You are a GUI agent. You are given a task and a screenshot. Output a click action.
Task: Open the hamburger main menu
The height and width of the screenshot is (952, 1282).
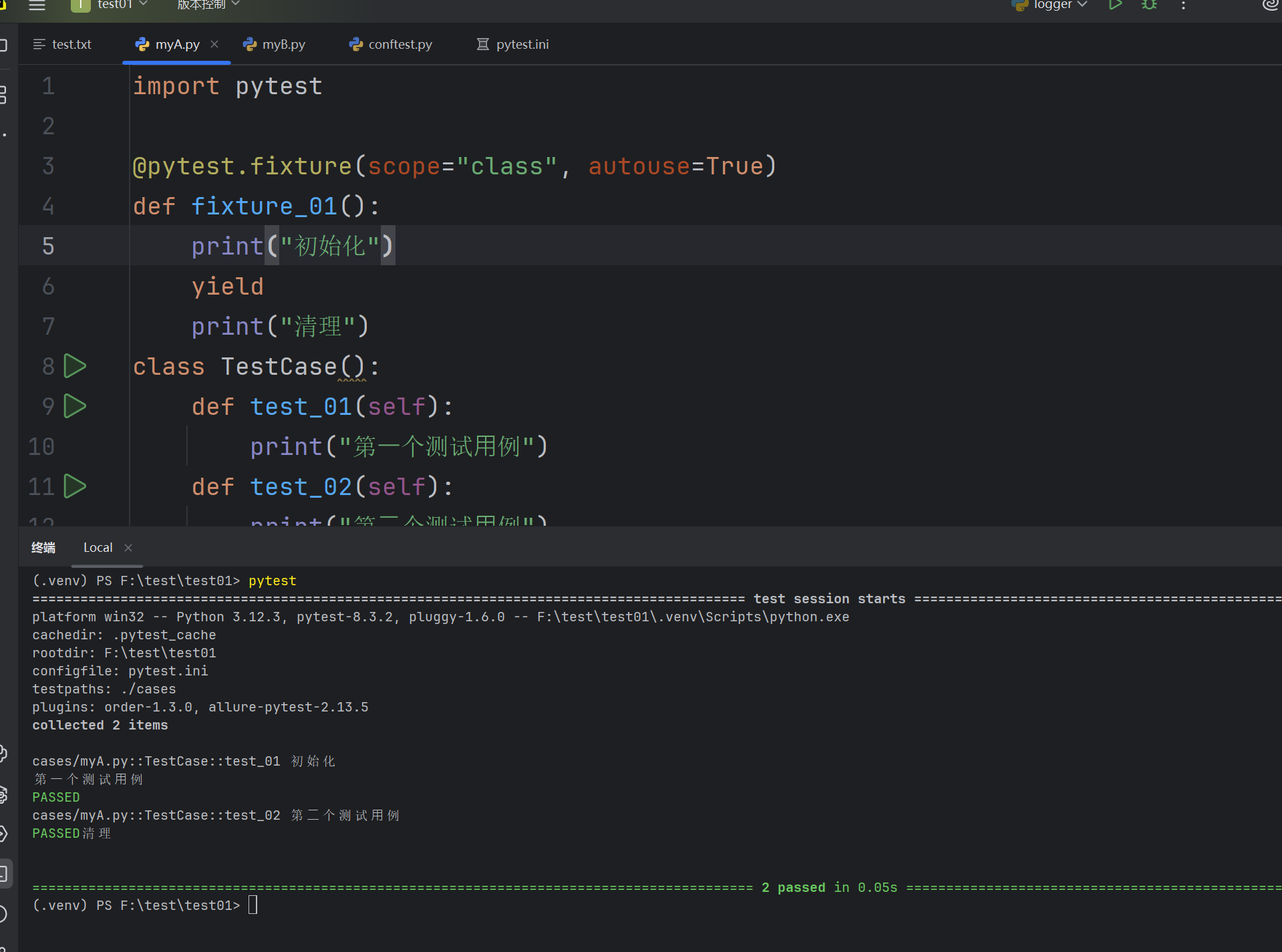coord(37,5)
